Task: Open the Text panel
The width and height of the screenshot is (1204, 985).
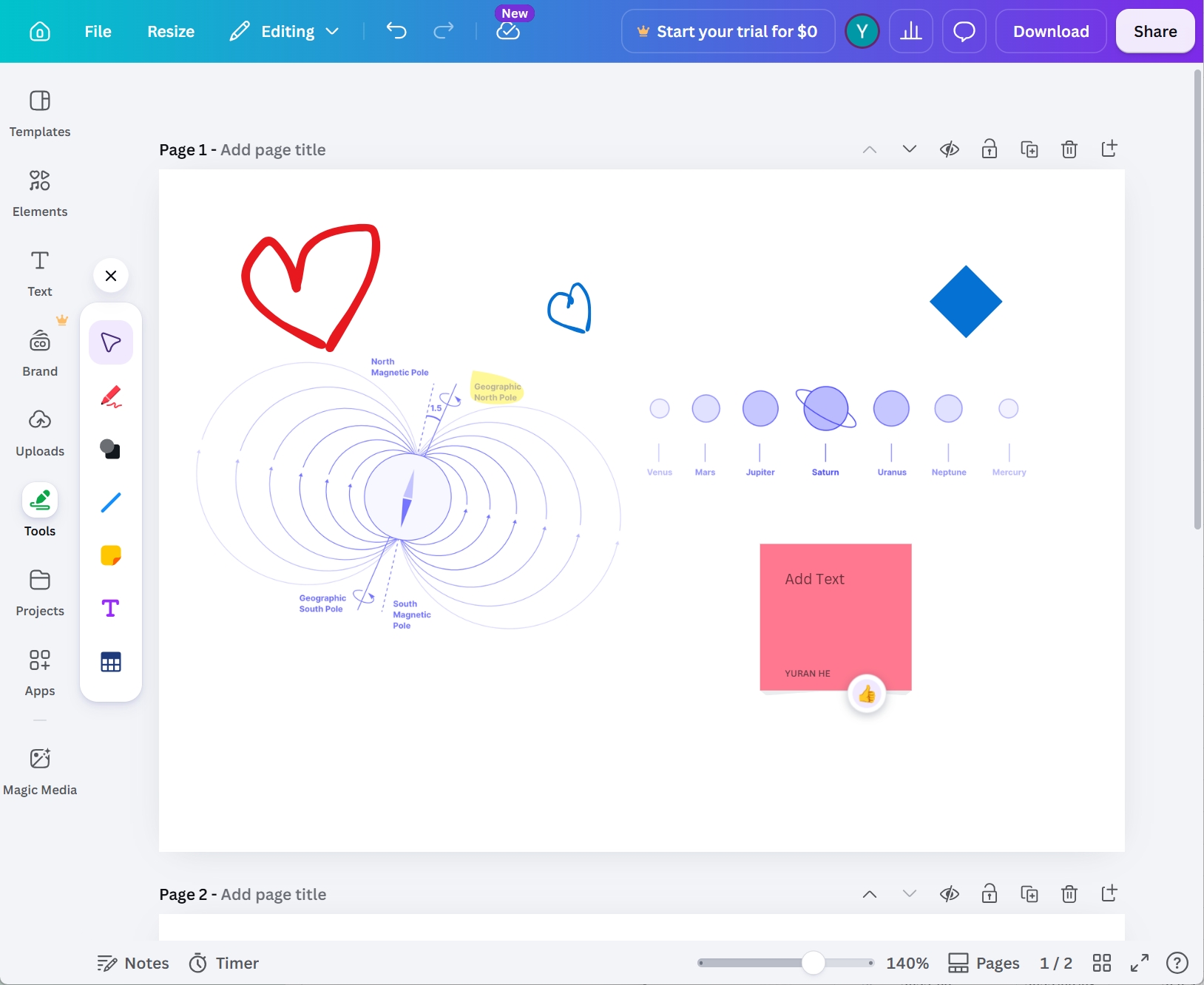Action: (40, 274)
